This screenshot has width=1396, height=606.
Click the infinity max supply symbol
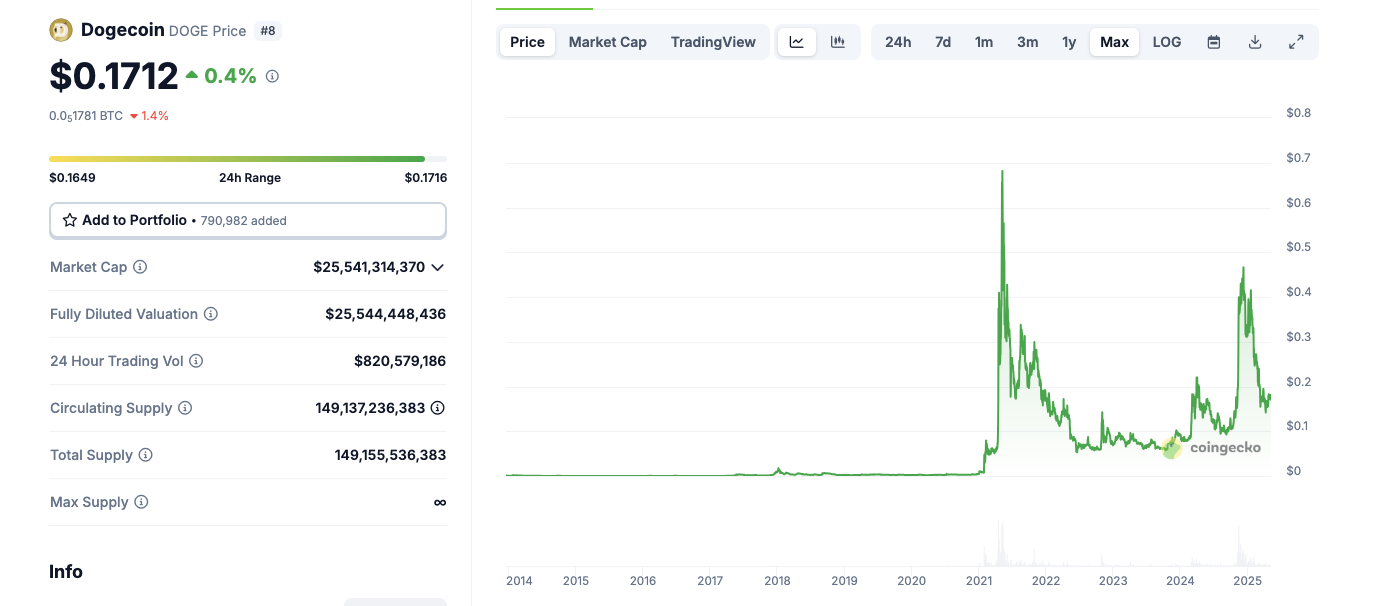click(440, 502)
